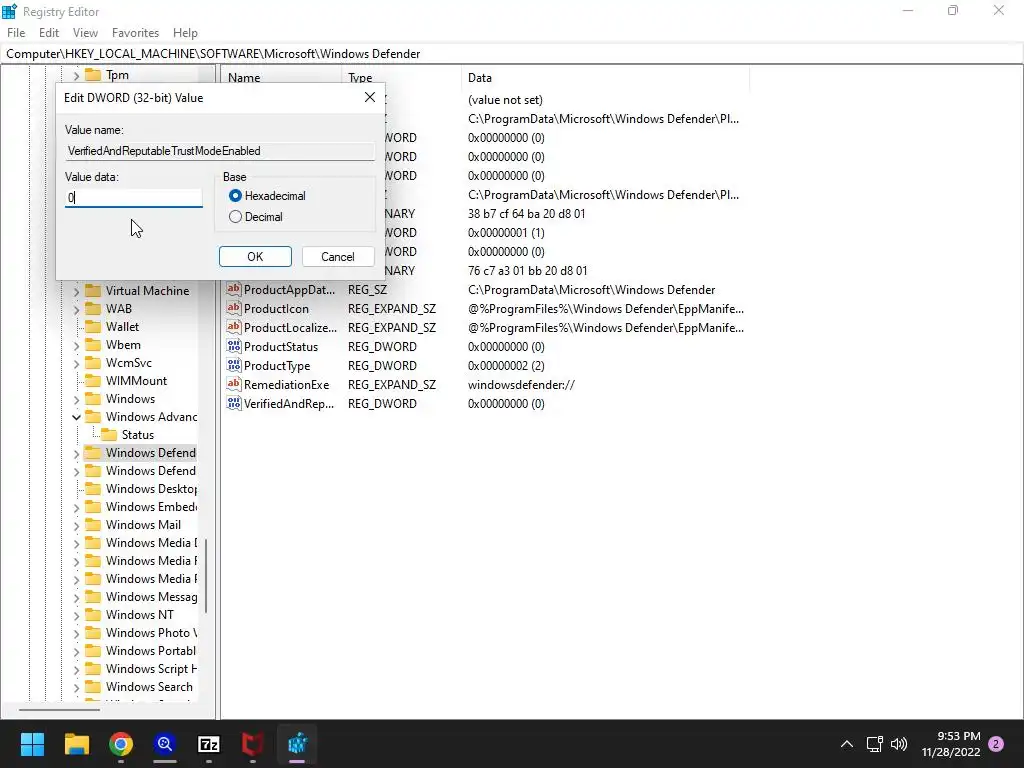The height and width of the screenshot is (768, 1024).
Task: Select the Windows Embedd key
Action: [151, 507]
